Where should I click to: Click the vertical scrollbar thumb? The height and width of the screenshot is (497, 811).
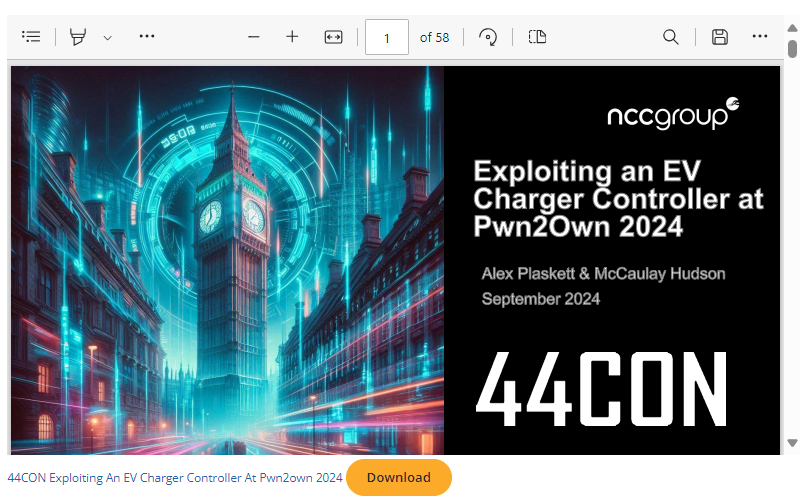coord(792,49)
